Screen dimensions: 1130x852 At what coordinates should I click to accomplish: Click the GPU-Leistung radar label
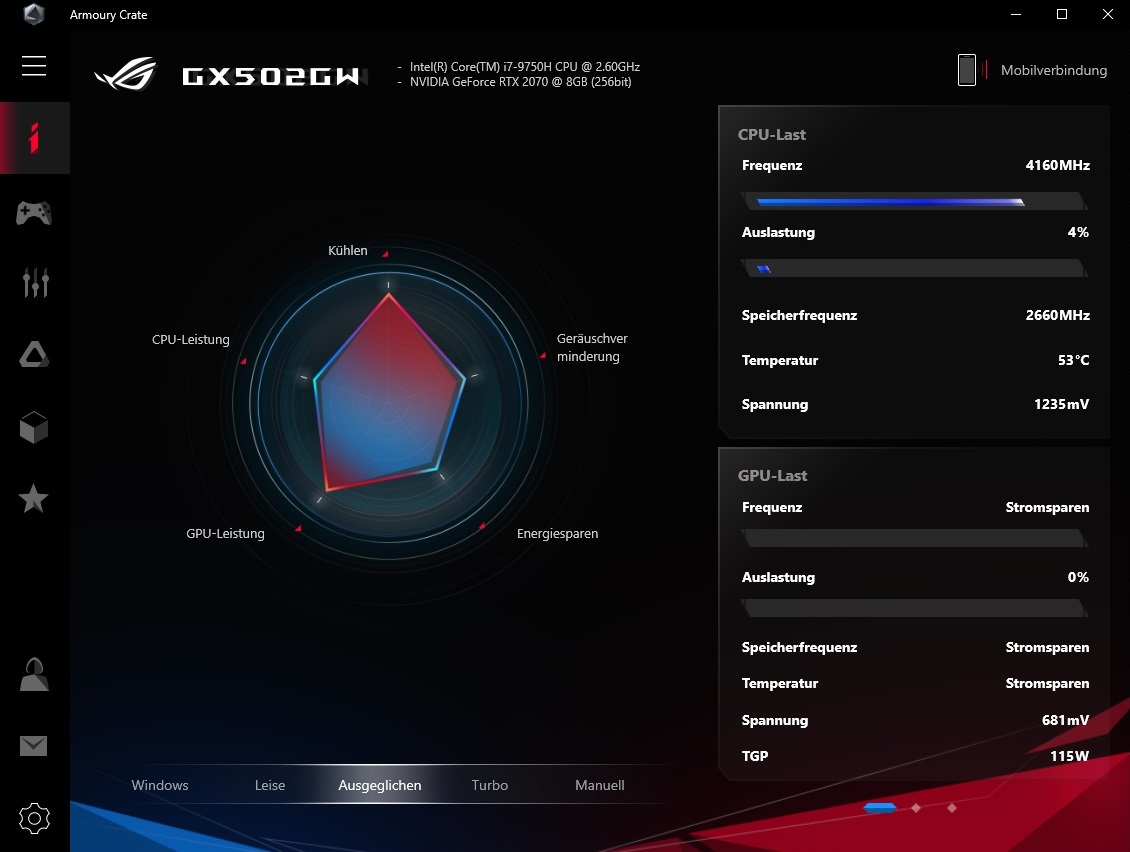225,533
